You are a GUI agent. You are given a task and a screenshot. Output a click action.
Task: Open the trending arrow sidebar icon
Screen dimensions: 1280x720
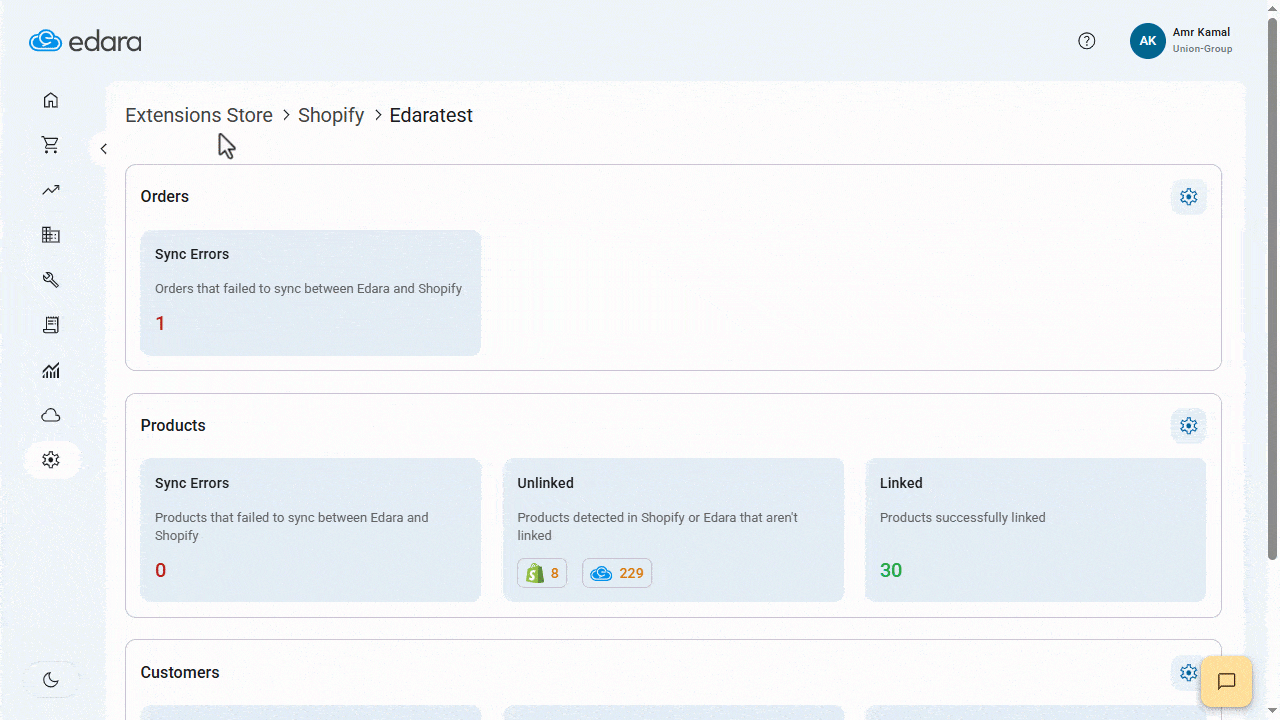pyautogui.click(x=51, y=190)
